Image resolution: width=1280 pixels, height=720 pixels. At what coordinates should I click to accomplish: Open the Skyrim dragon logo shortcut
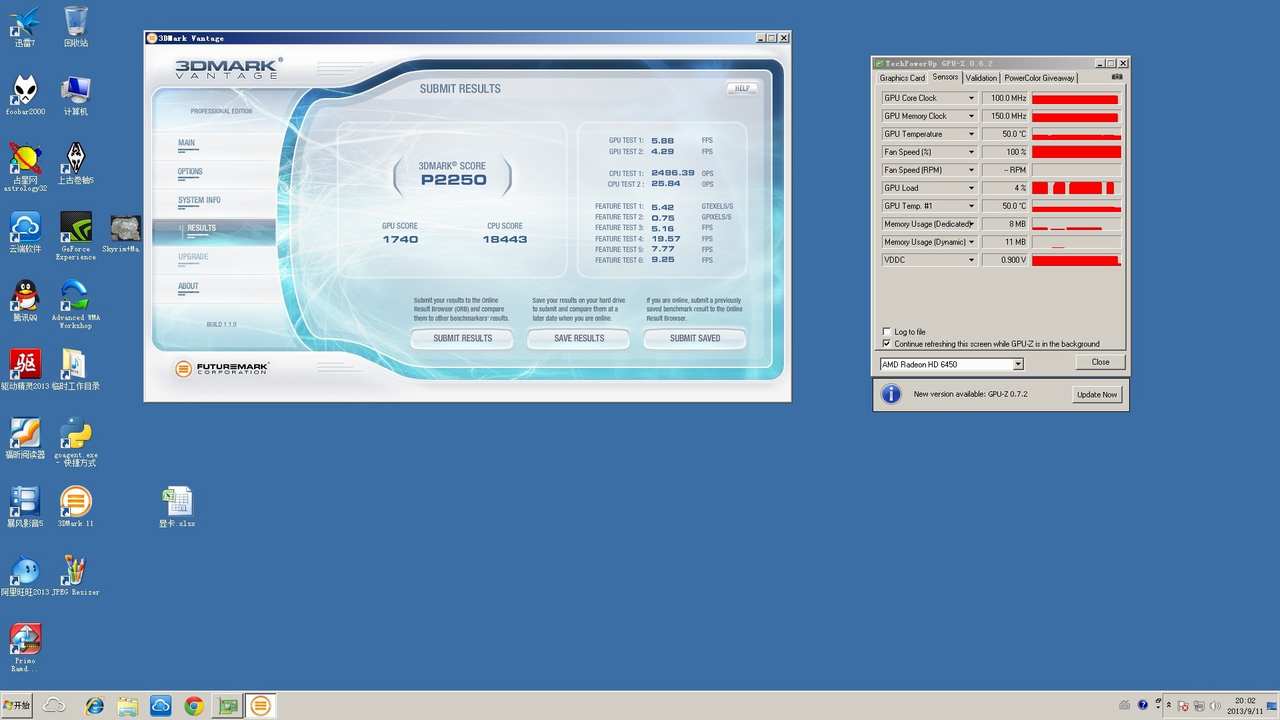[x=76, y=163]
